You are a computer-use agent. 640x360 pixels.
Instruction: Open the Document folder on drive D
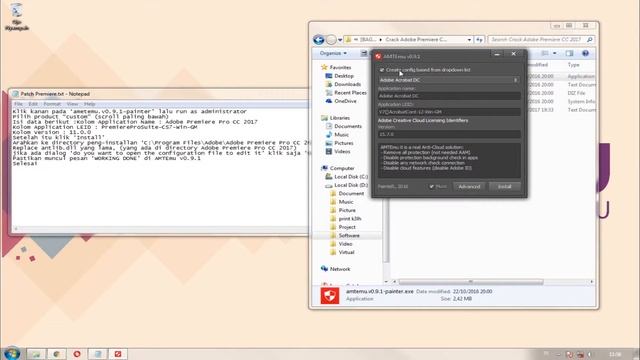tap(351, 193)
